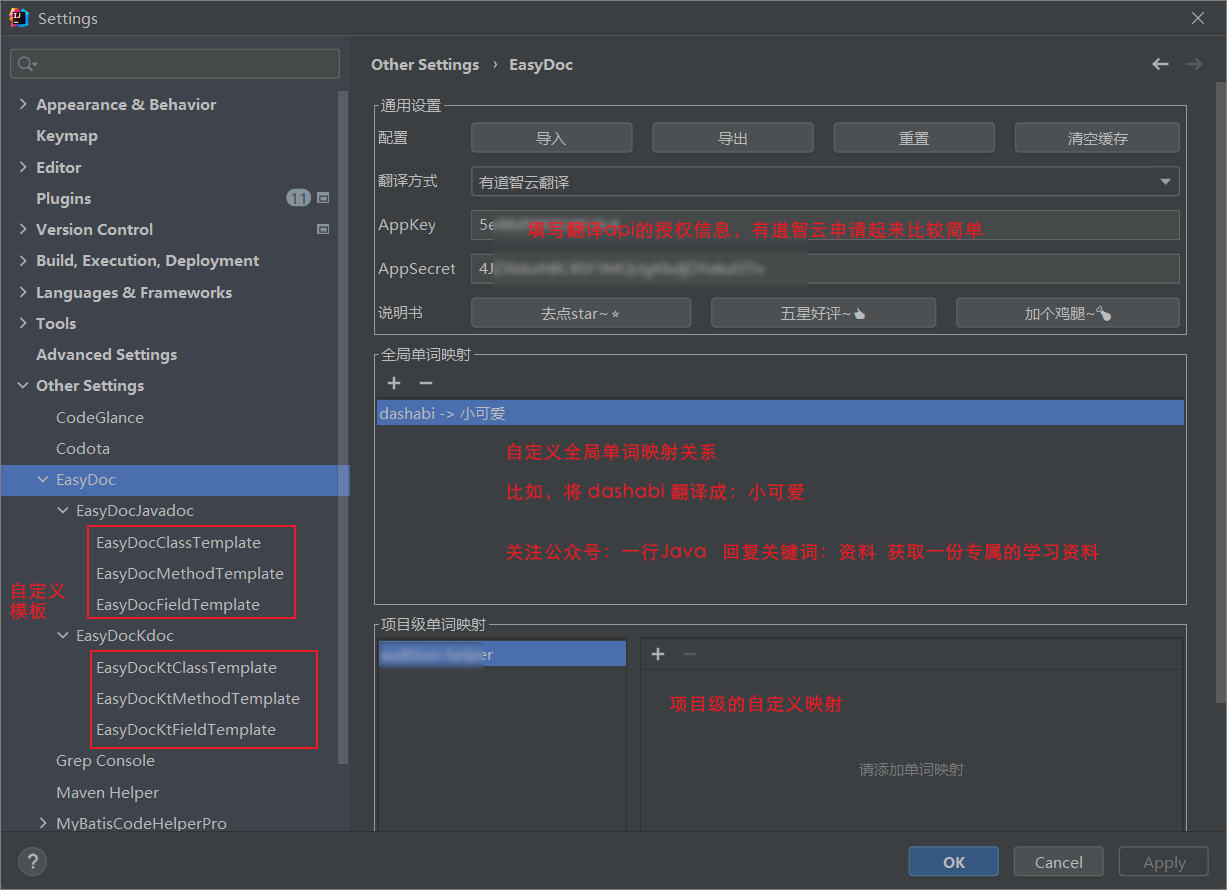Expand Appearance & Behavior section
Image resolution: width=1227 pixels, height=890 pixels.
tap(23, 104)
